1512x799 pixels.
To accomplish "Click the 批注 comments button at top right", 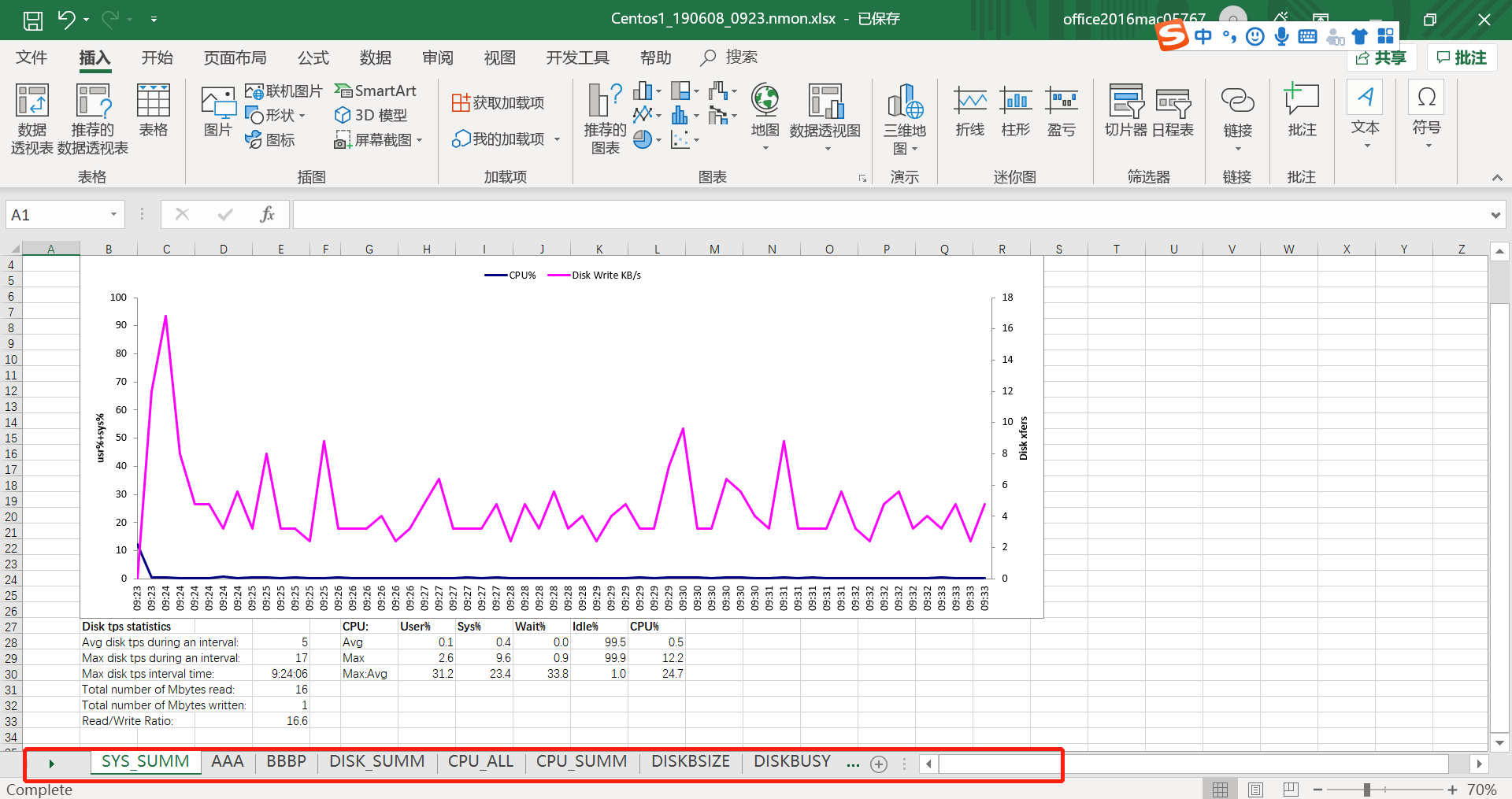I will pos(1462,57).
